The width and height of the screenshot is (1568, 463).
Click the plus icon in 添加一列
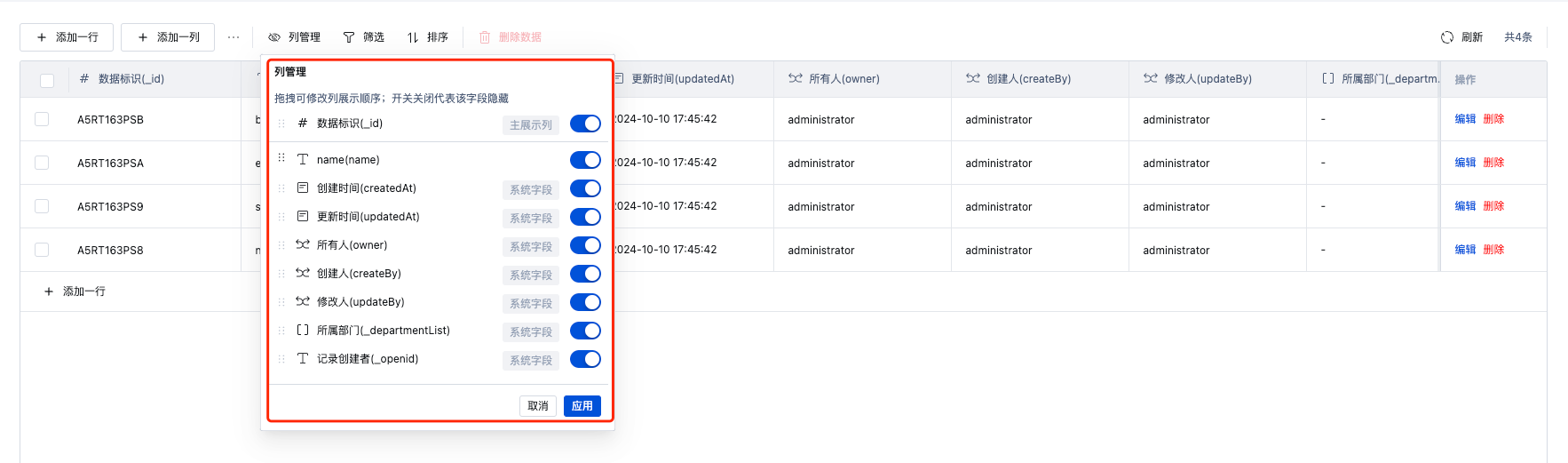tap(143, 37)
